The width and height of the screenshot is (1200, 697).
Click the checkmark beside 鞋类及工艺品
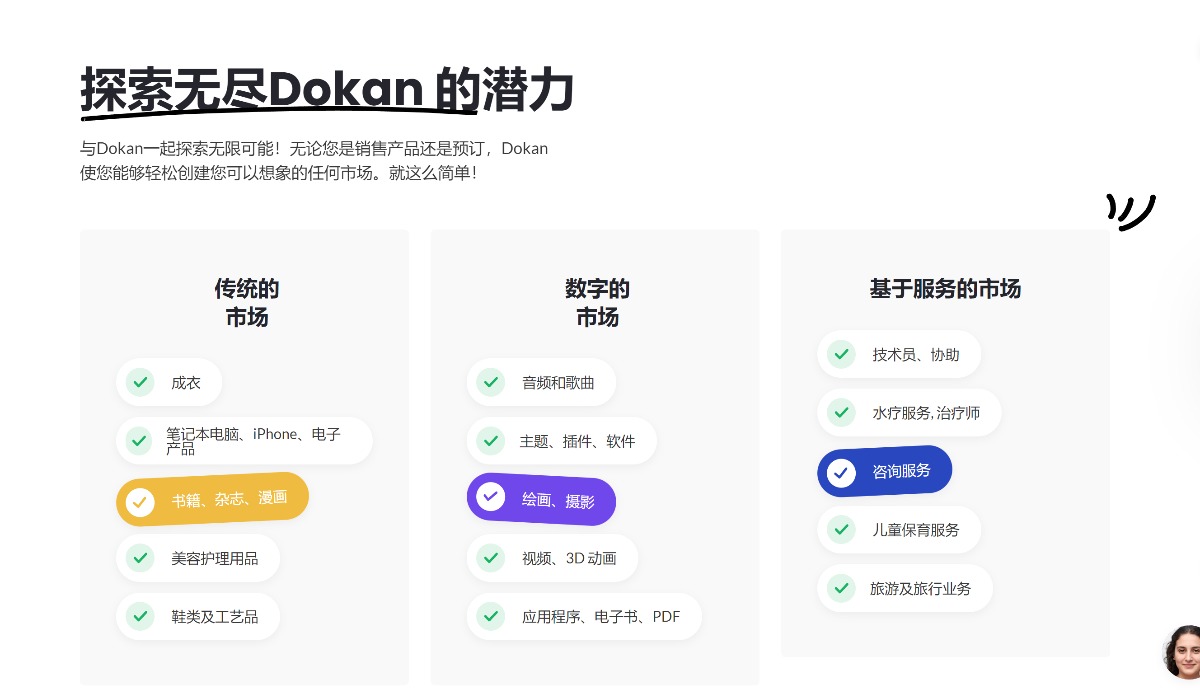[140, 616]
